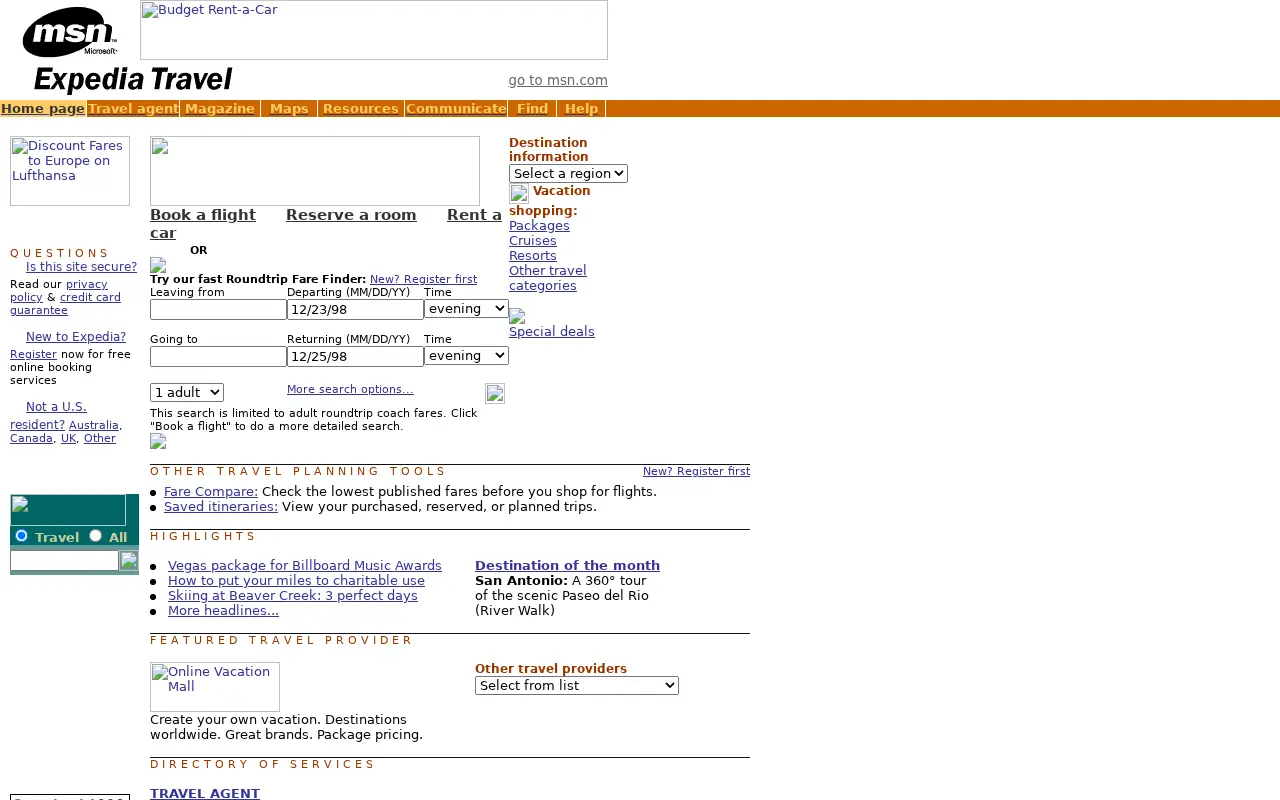1280x800 pixels.
Task: Click the TRAVEL AGENT directory link
Action: coord(205,793)
